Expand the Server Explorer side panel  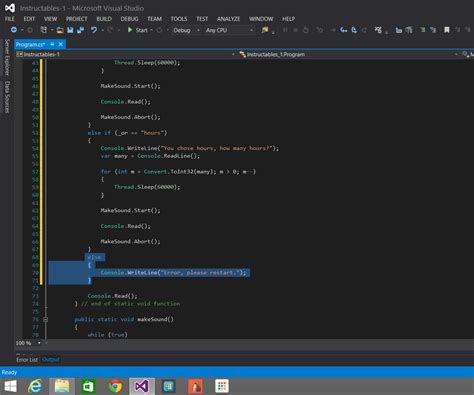coord(7,57)
